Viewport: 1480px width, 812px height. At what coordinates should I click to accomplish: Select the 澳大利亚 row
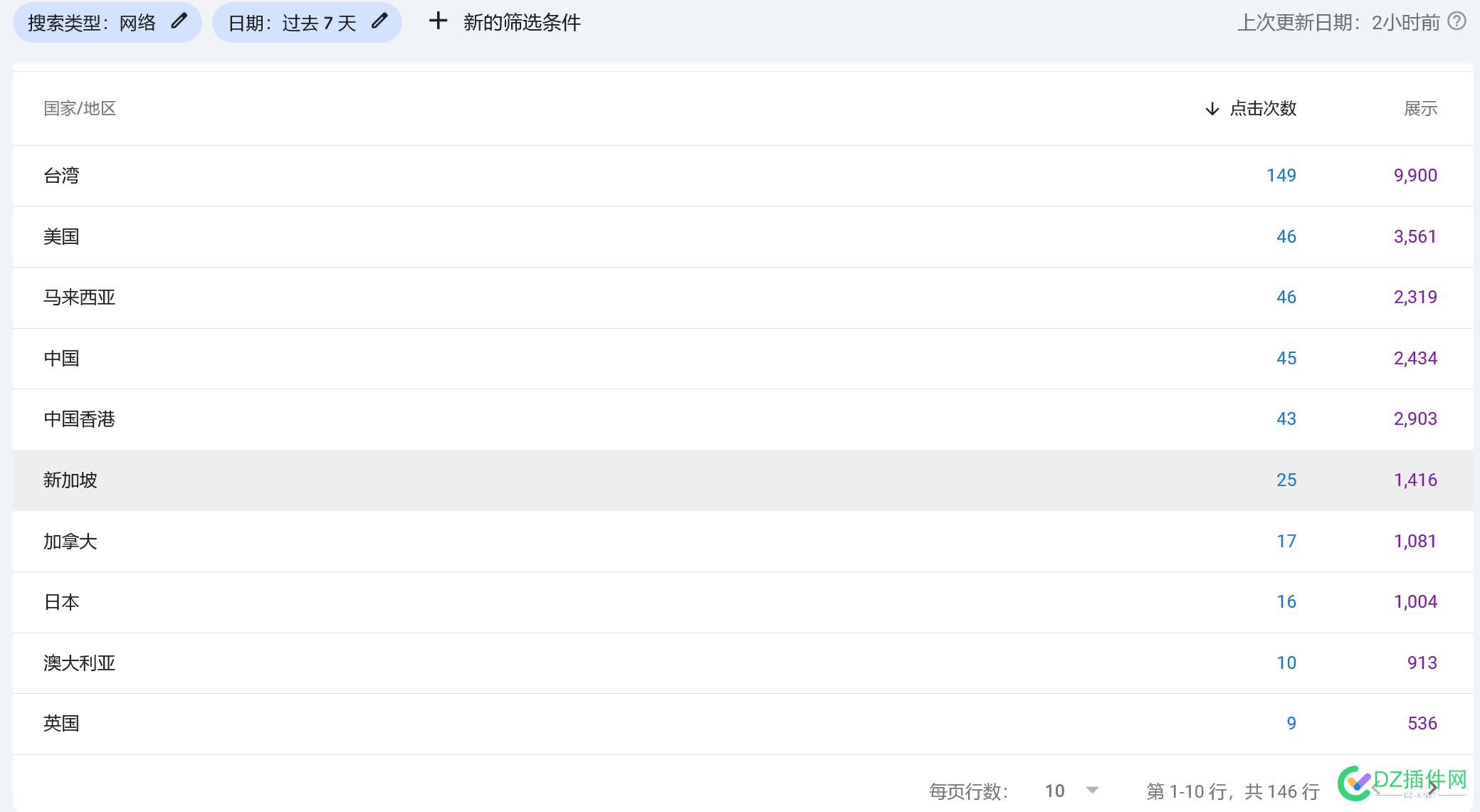[742, 663]
